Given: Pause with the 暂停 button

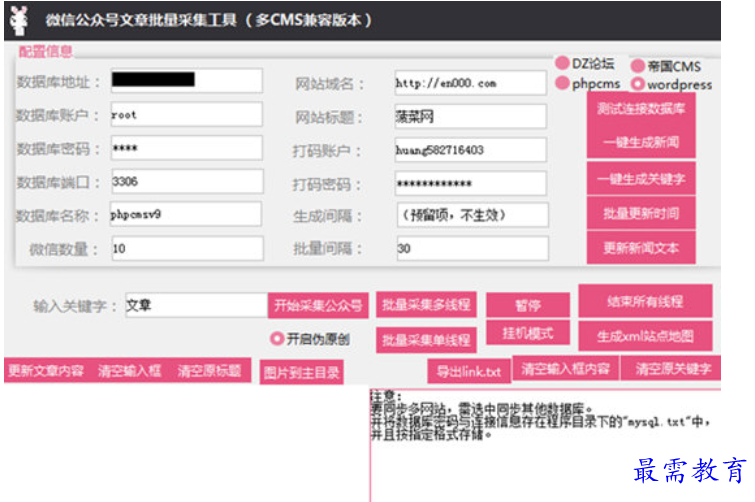Looking at the screenshot, I should (528, 305).
